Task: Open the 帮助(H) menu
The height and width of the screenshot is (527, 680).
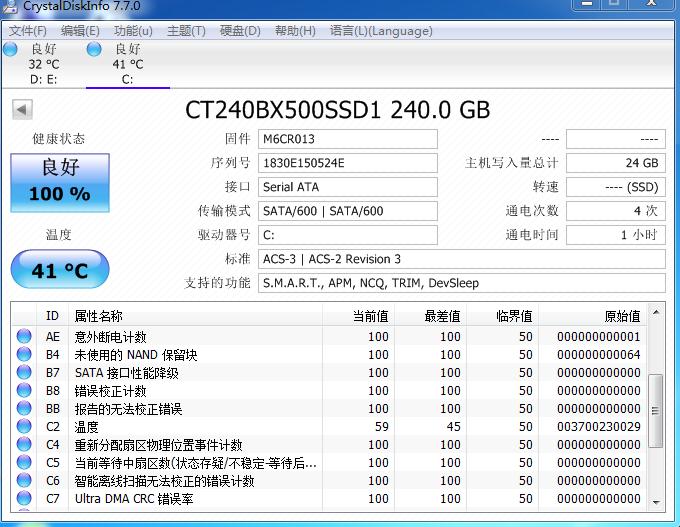Action: (x=295, y=31)
